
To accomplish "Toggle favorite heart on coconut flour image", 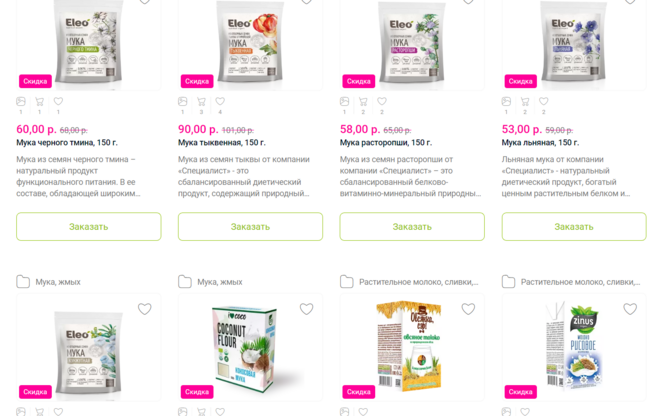I will pos(306,309).
